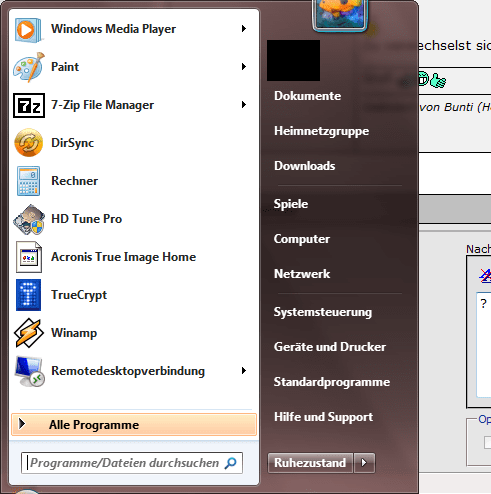Click the thumbs-up smiley in background window
Screen dimensions: 491x494
pos(438,81)
